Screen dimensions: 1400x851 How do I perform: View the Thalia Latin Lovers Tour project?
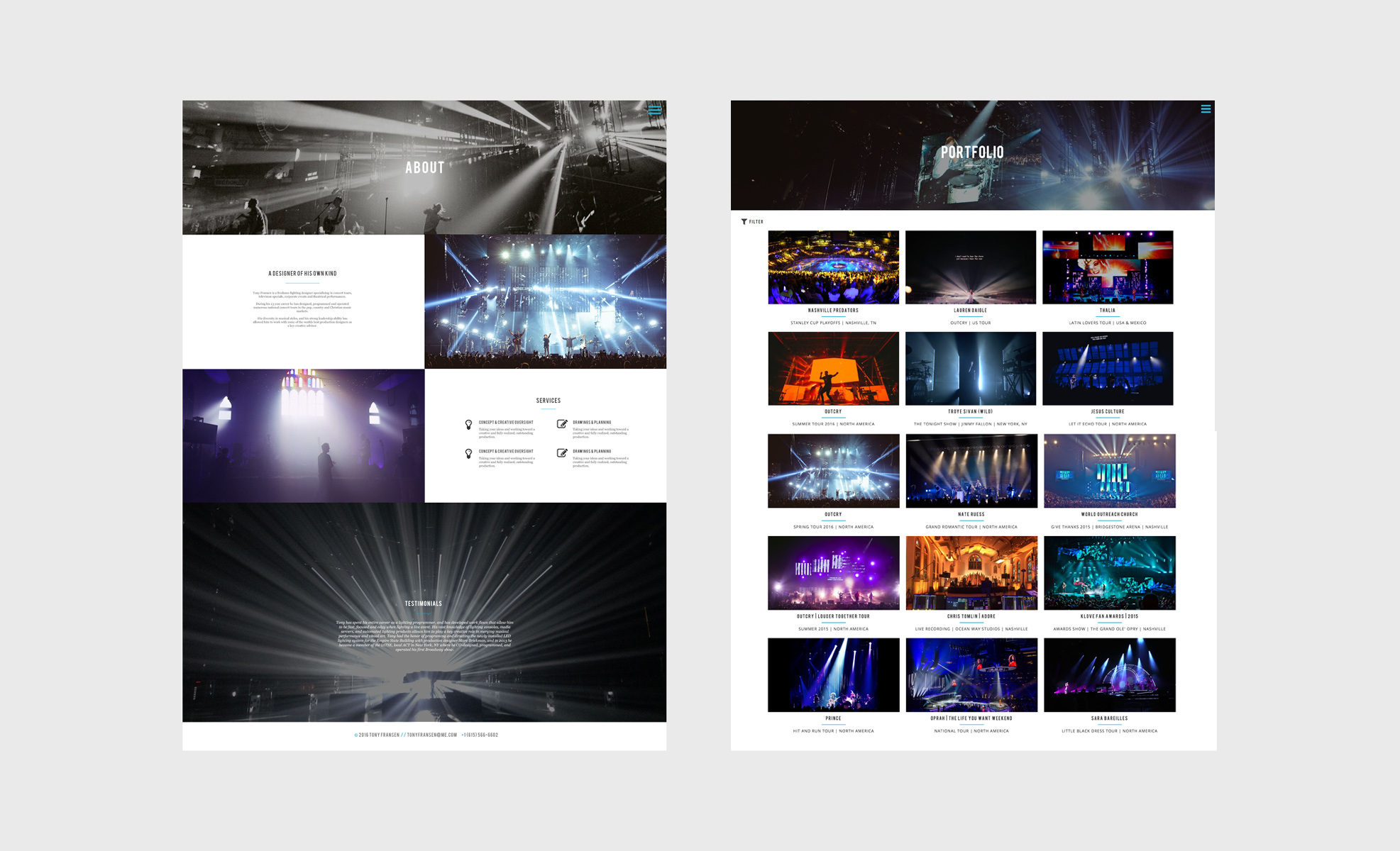coord(1109,267)
